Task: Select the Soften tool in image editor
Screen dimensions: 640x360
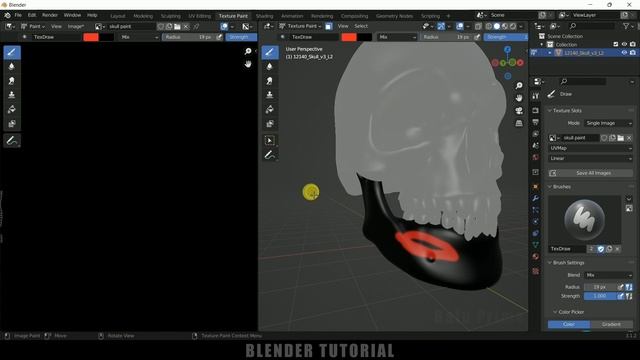Action: pyautogui.click(x=12, y=67)
